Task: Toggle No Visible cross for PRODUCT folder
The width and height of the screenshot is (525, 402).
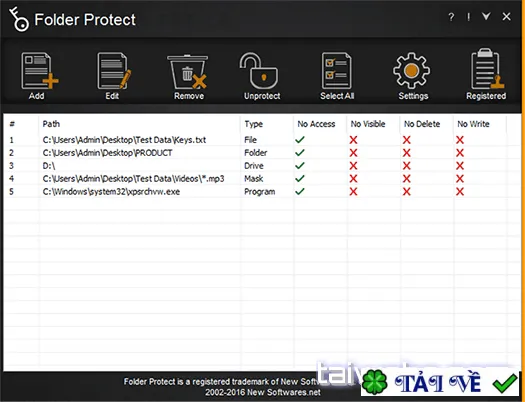Action: (353, 153)
